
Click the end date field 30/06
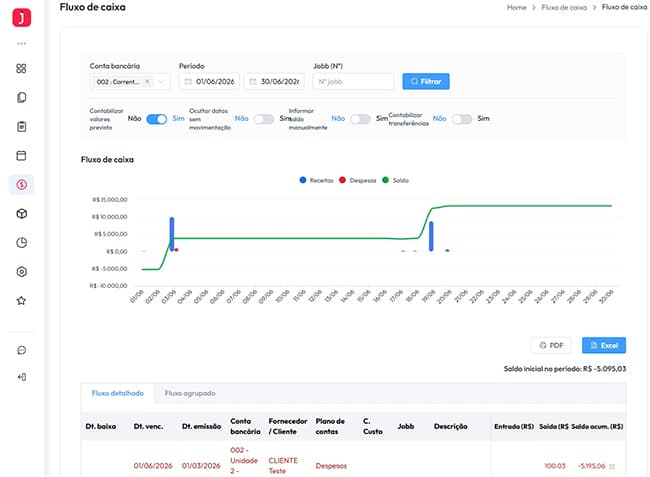[x=274, y=82]
